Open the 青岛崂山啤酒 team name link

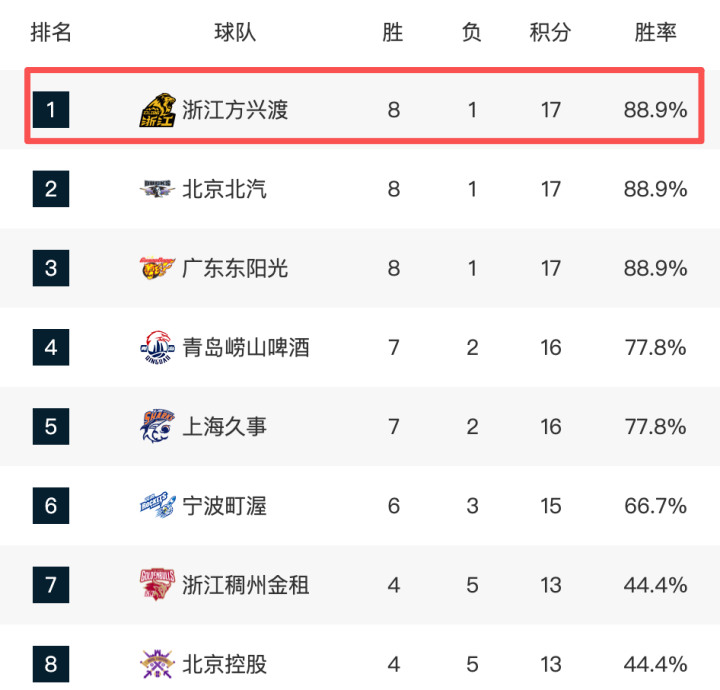(245, 347)
